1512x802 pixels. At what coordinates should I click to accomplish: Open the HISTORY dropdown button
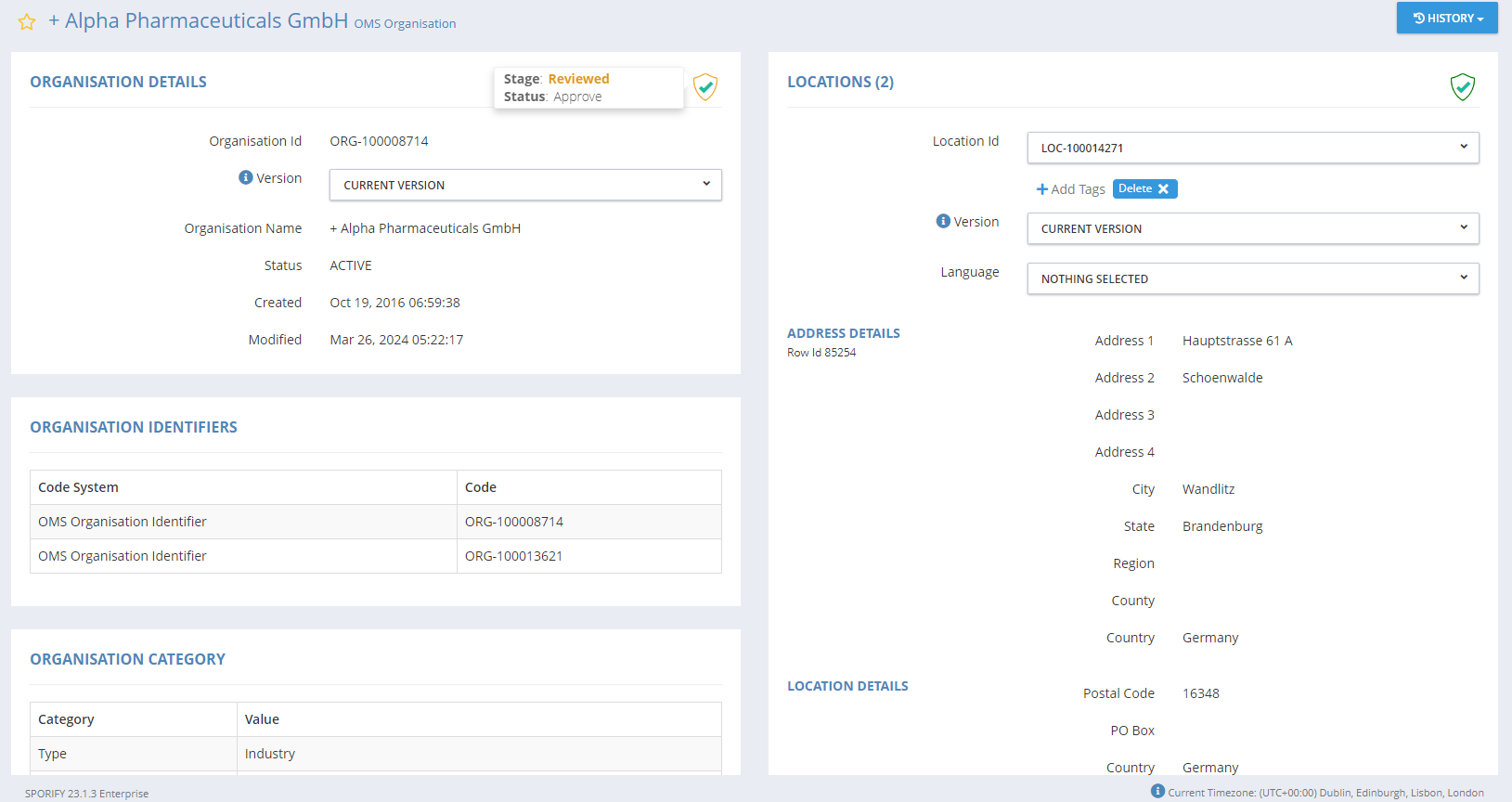(1446, 19)
